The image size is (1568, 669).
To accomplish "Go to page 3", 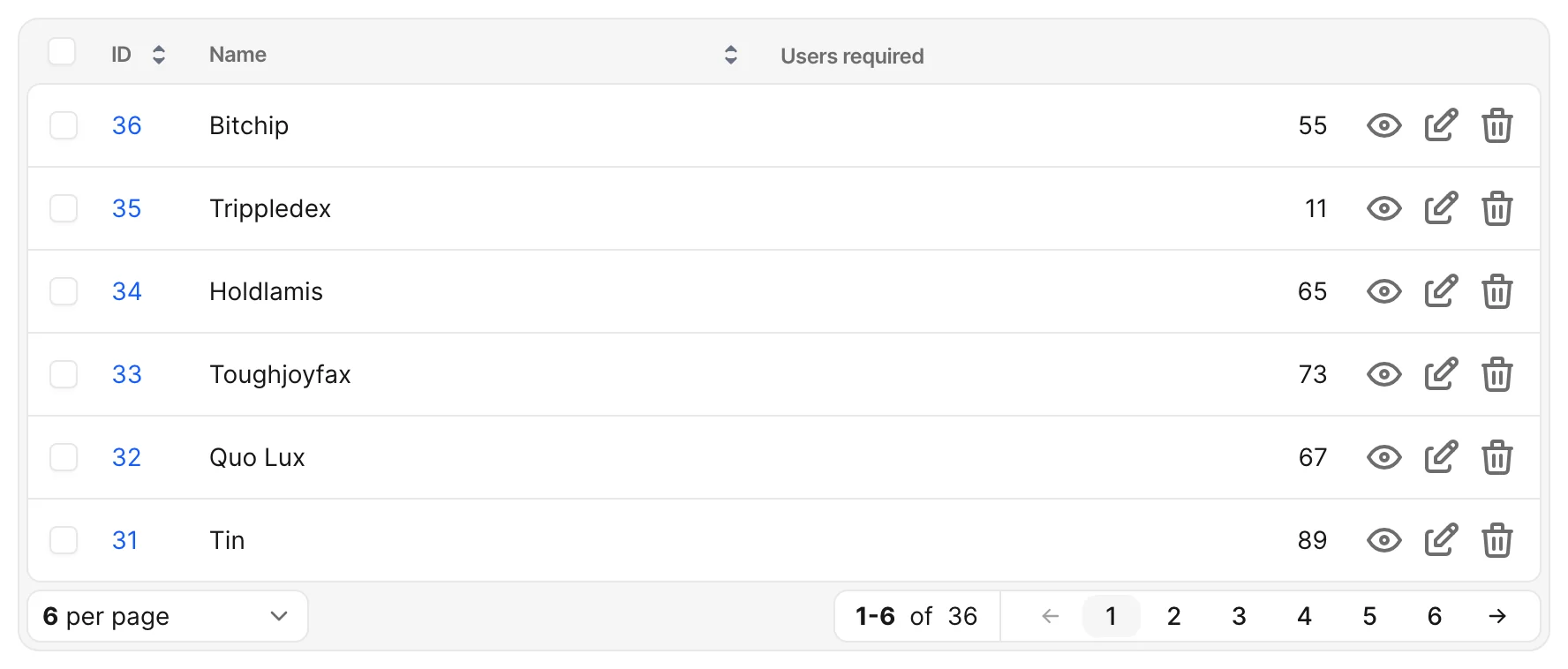I will (x=1240, y=616).
